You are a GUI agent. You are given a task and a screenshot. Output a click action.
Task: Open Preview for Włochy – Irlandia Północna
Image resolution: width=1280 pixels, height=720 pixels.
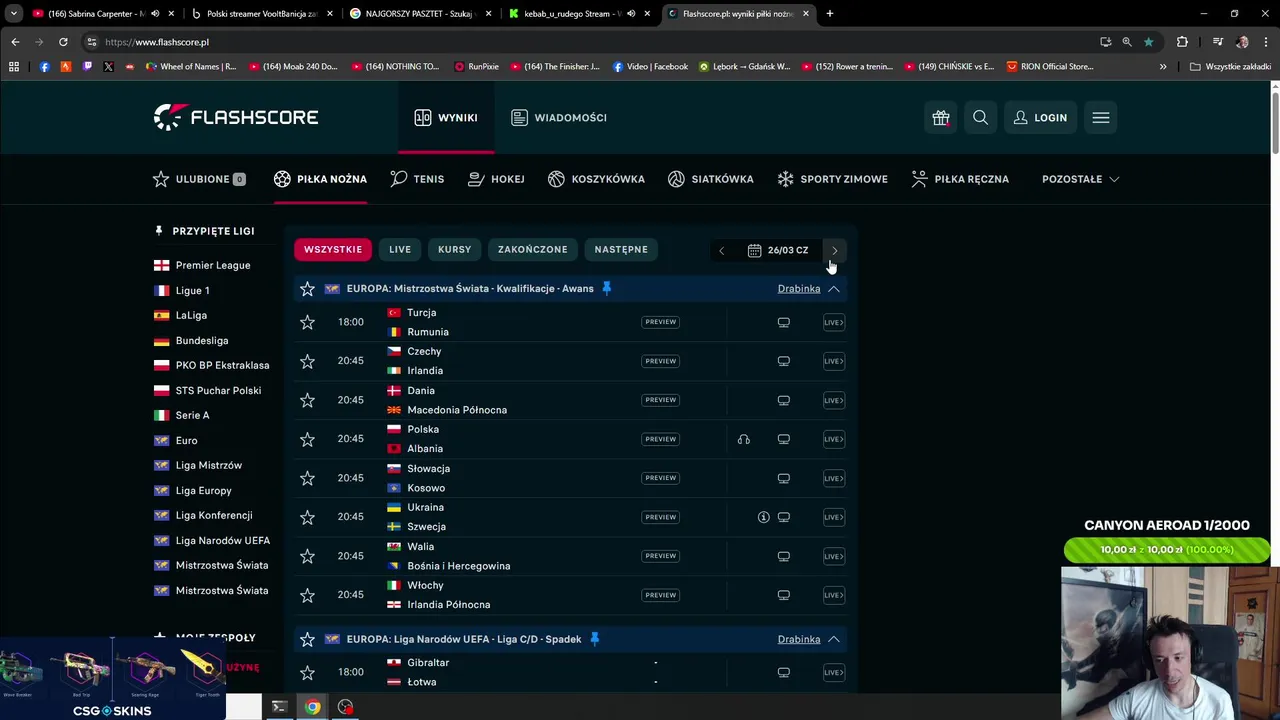point(660,595)
